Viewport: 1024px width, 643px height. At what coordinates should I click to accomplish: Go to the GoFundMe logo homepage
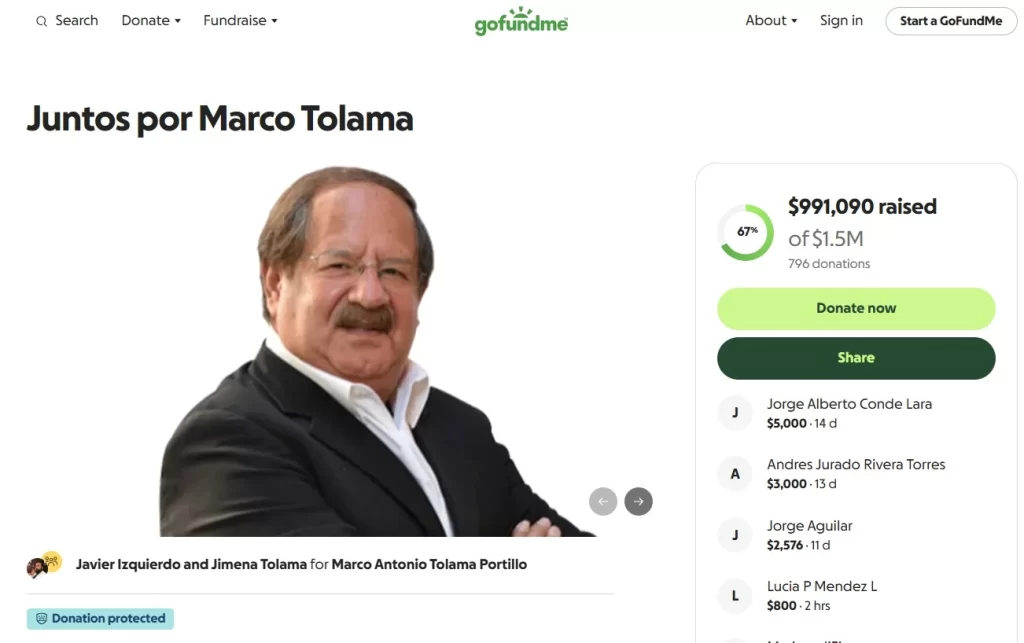click(521, 21)
